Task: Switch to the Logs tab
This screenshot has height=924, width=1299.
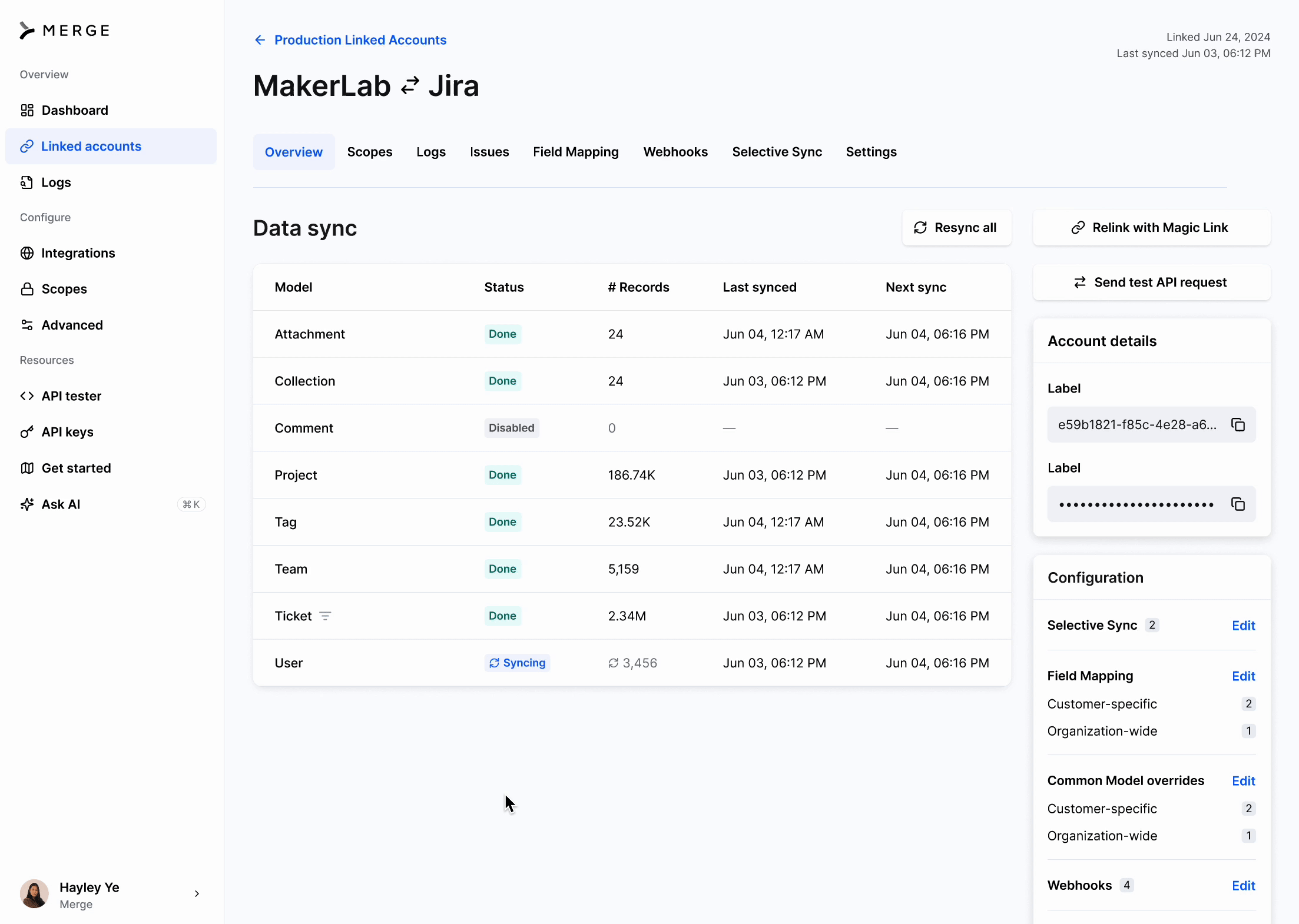Action: 431,152
